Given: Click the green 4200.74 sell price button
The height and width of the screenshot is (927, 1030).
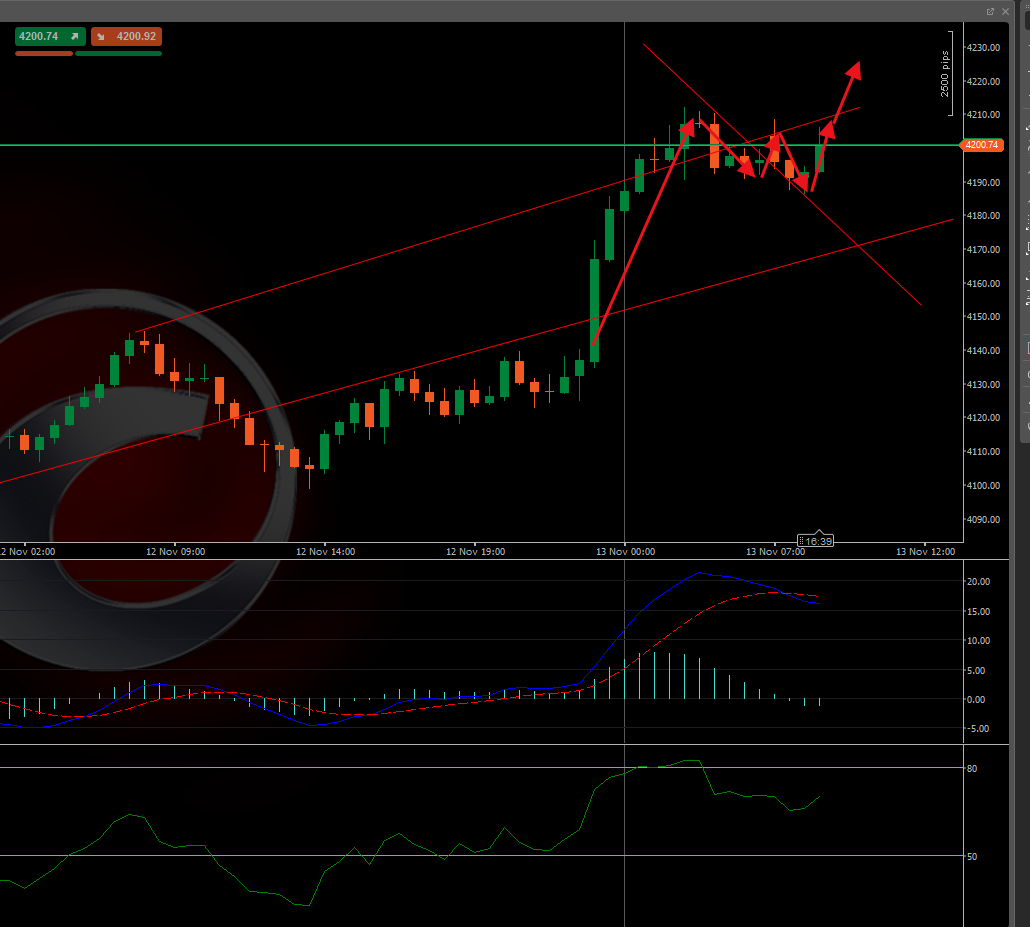Looking at the screenshot, I should click(50, 36).
